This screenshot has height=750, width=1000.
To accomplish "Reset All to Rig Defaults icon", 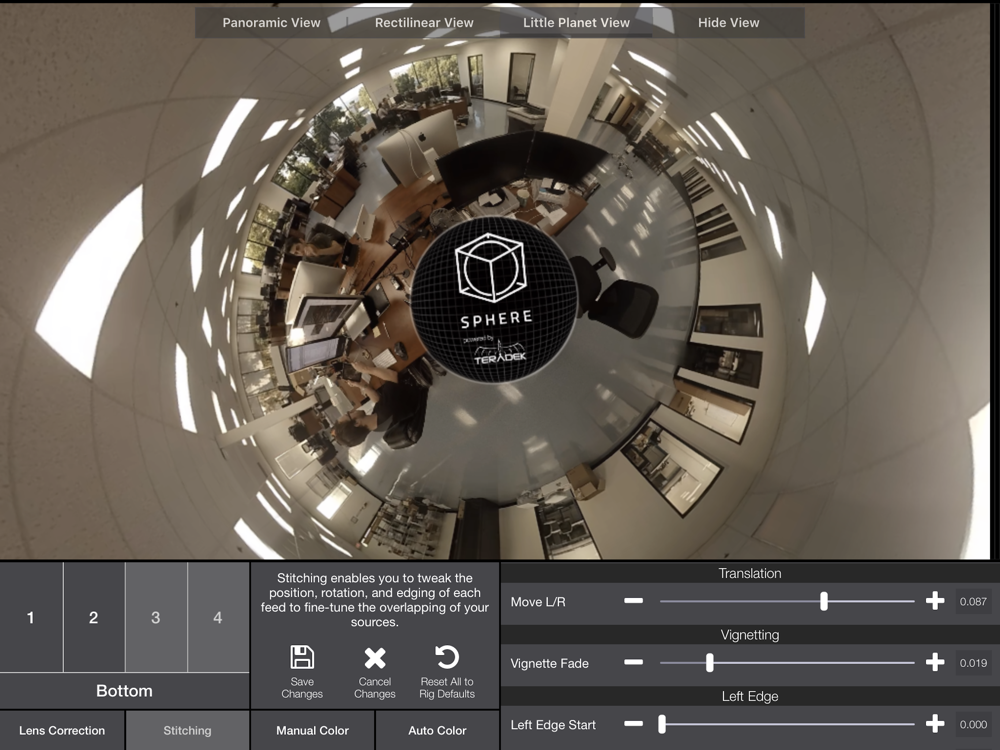I will pyautogui.click(x=446, y=657).
